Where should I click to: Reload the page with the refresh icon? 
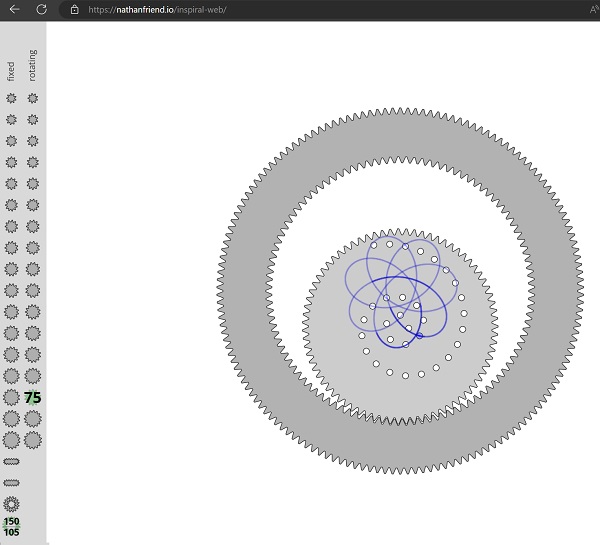pyautogui.click(x=41, y=9)
